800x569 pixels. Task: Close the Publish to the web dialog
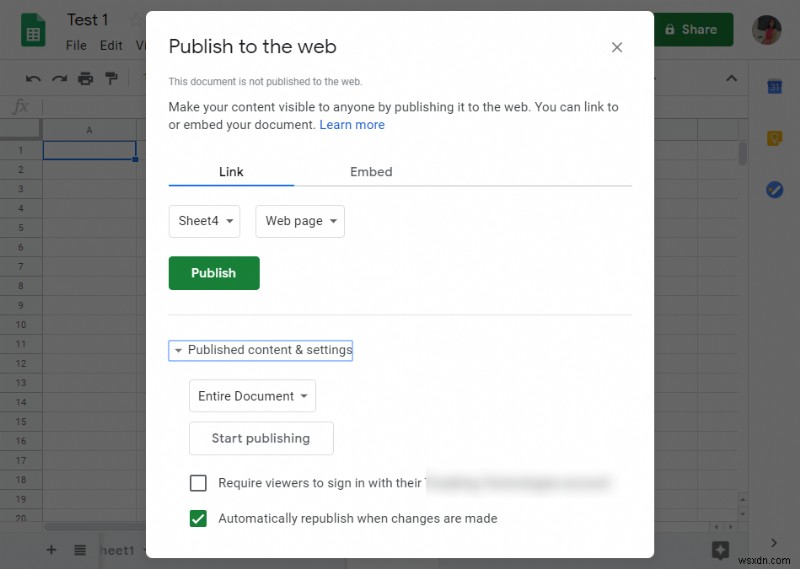(x=617, y=47)
